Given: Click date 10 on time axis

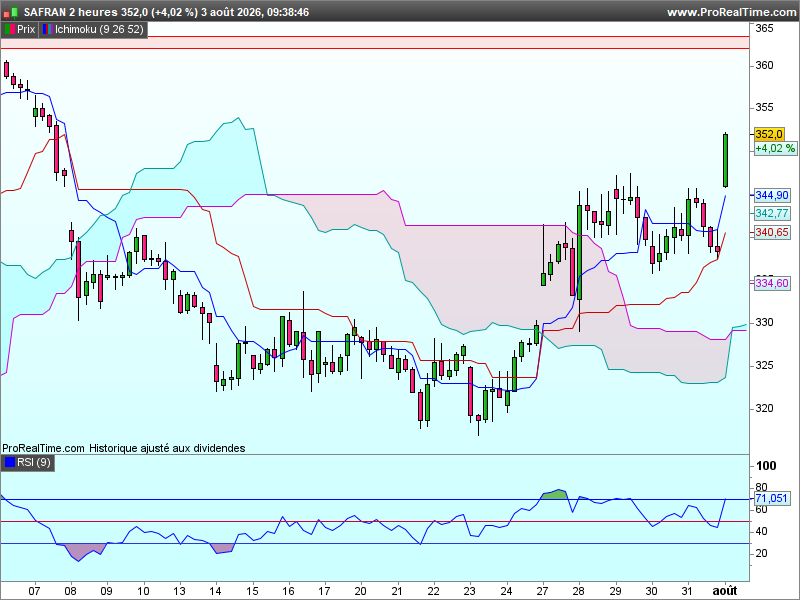Looking at the screenshot, I should coord(143,591).
